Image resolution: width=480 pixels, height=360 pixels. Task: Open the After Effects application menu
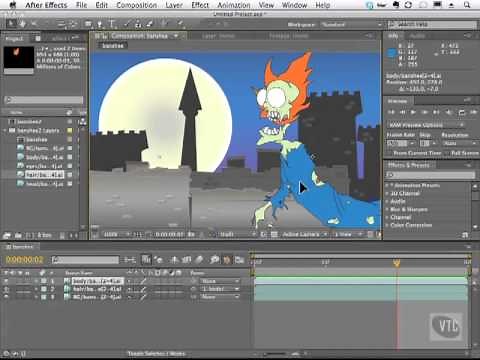coord(46,5)
